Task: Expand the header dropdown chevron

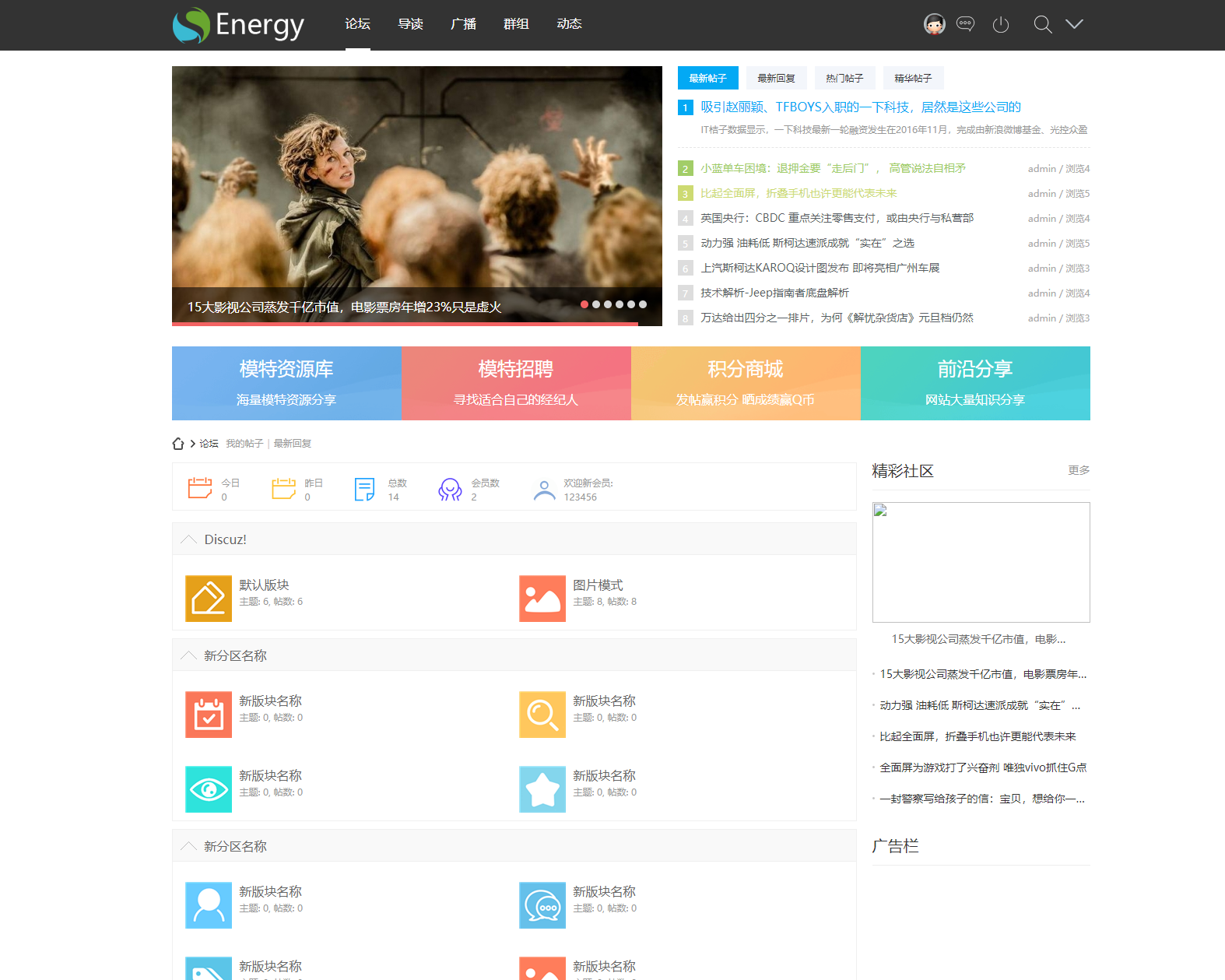Action: coord(1074,24)
